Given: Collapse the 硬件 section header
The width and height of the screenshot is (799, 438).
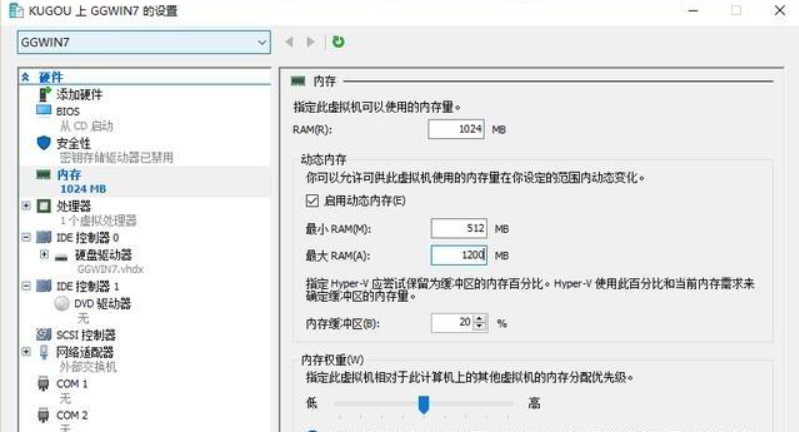Looking at the screenshot, I should pos(25,77).
